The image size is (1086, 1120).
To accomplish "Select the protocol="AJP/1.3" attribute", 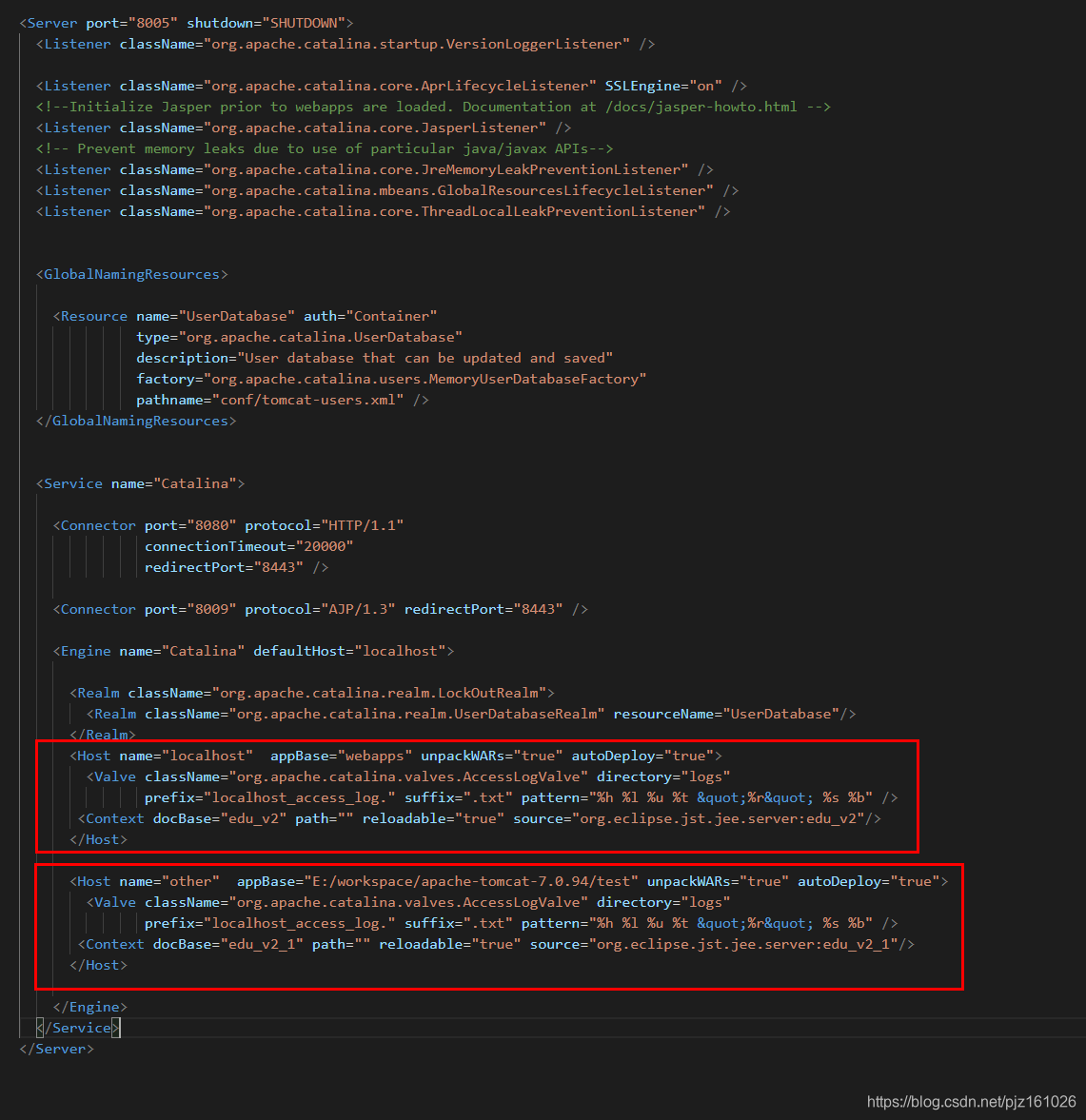I will point(320,609).
